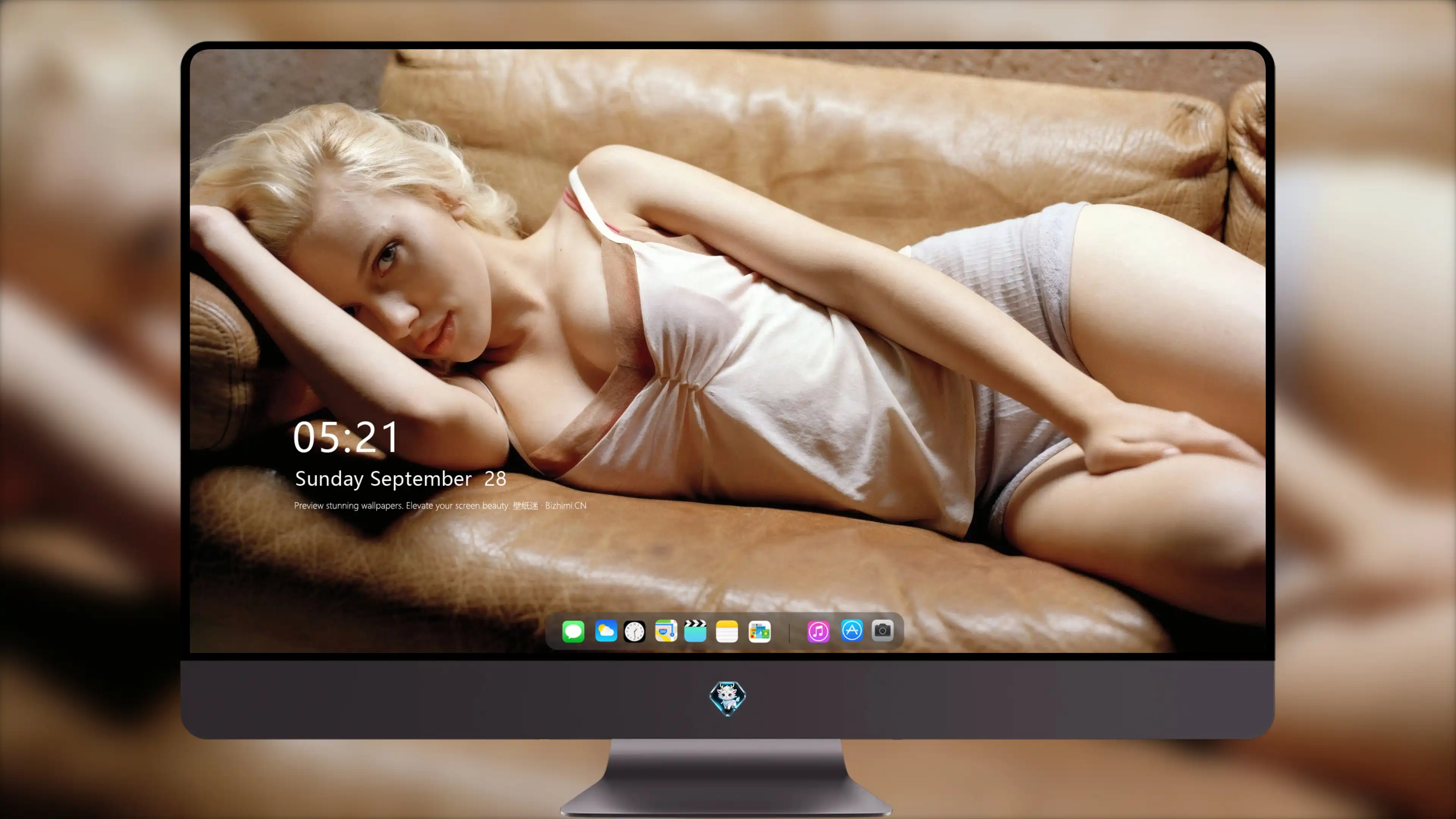Open the yellow Notes app

click(x=727, y=631)
